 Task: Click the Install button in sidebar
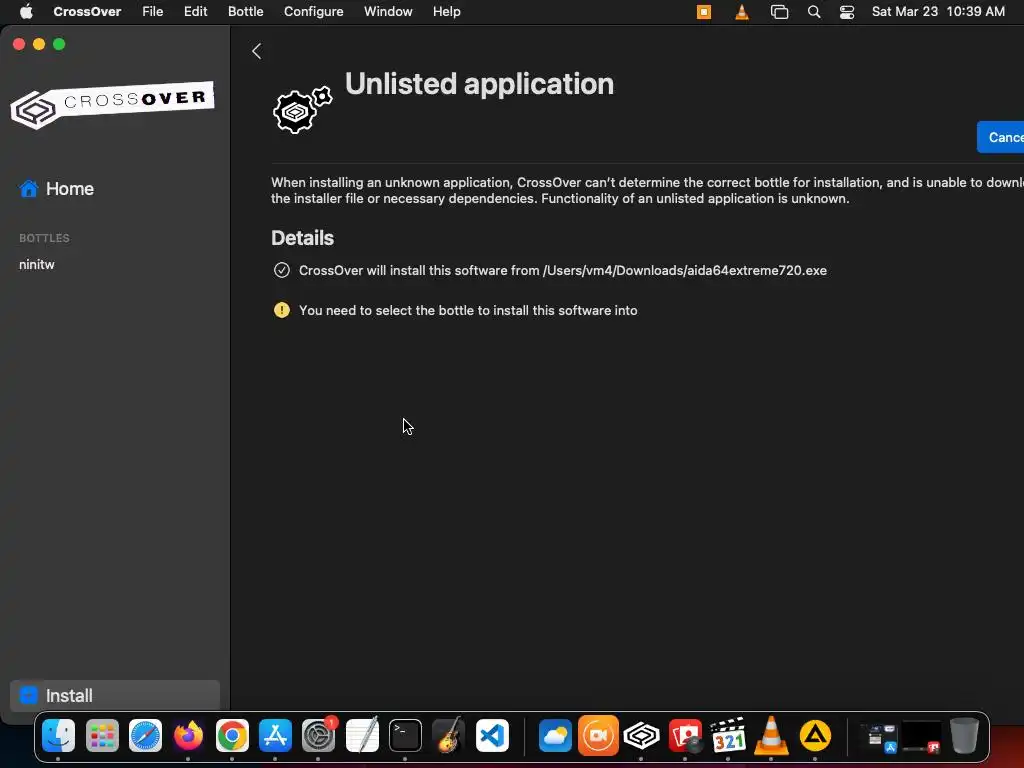tap(115, 696)
